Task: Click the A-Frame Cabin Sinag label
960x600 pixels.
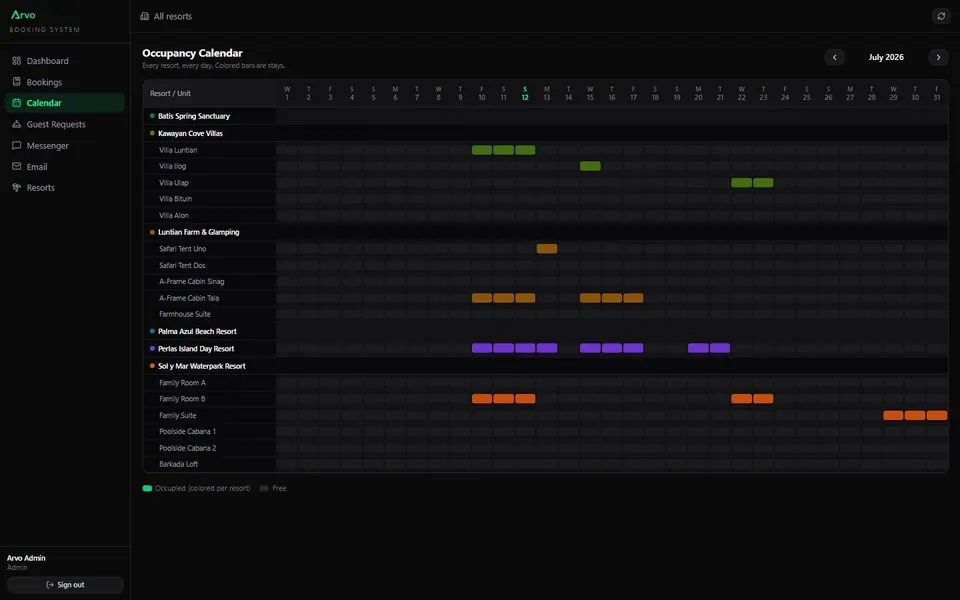Action: 192,282
